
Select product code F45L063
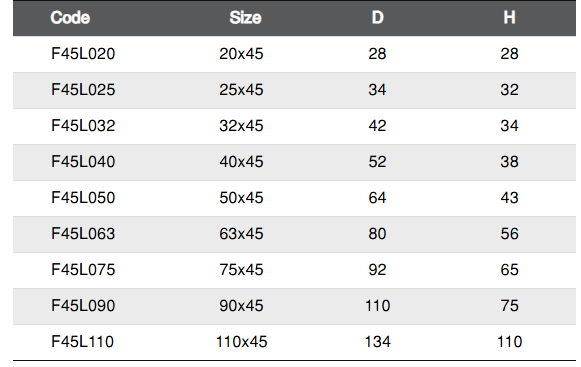(83, 234)
